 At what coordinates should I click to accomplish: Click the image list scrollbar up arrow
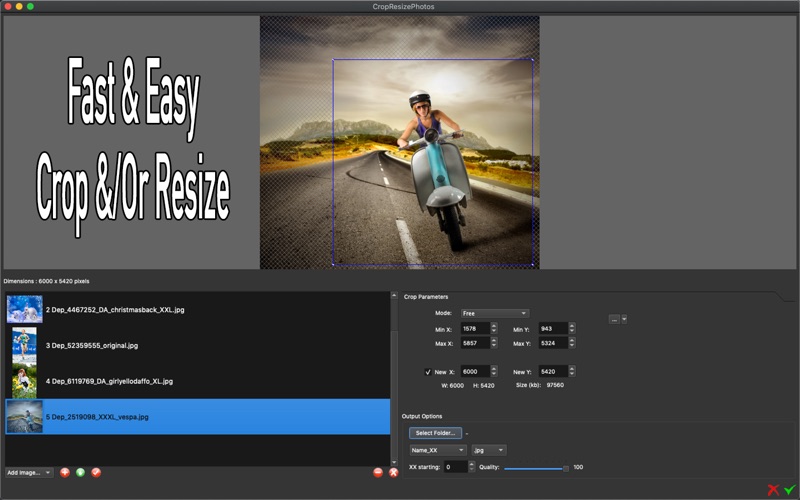394,295
